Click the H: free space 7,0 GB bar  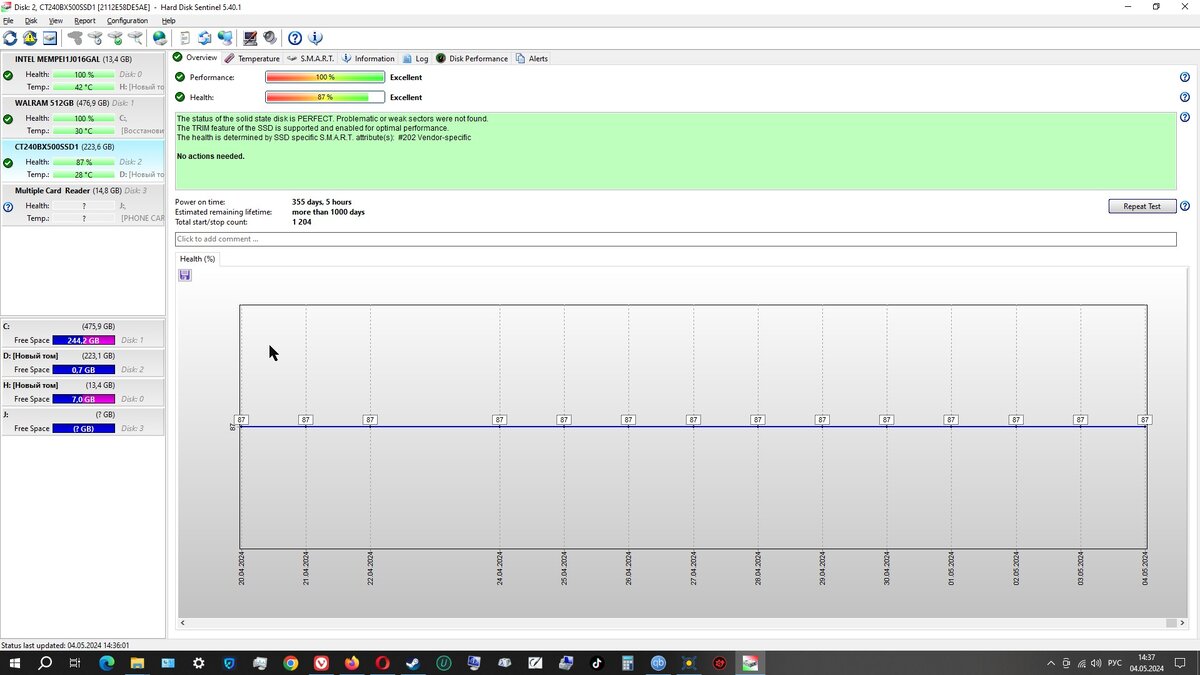coord(83,399)
